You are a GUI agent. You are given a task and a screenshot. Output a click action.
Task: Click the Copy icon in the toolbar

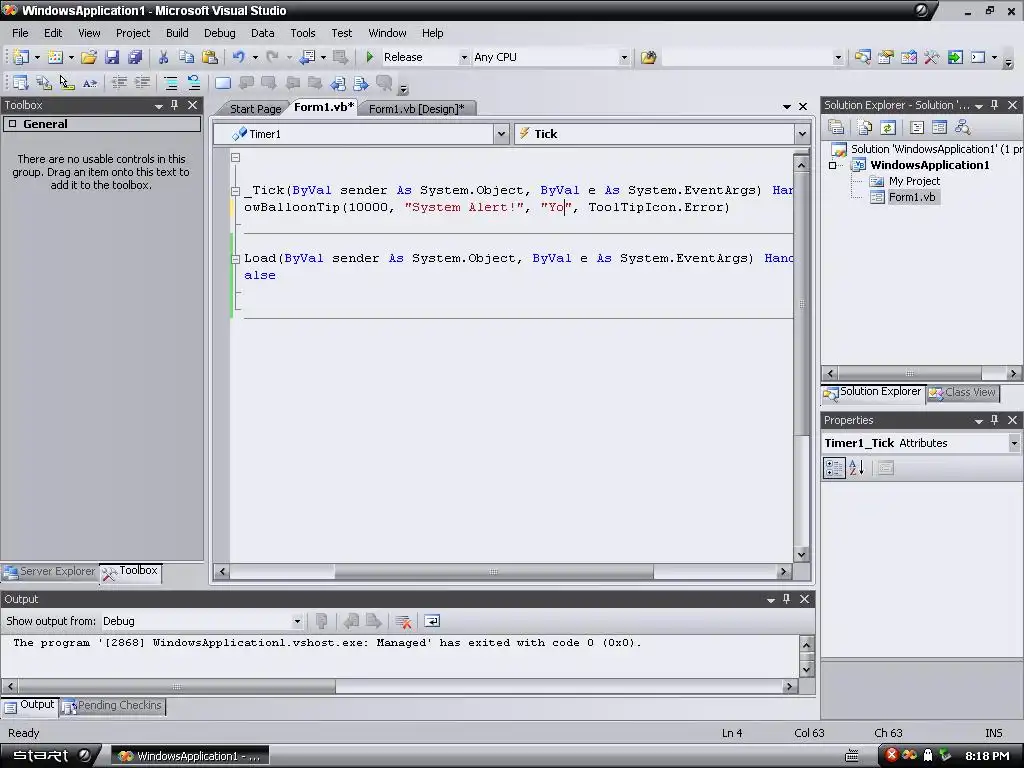pos(186,57)
